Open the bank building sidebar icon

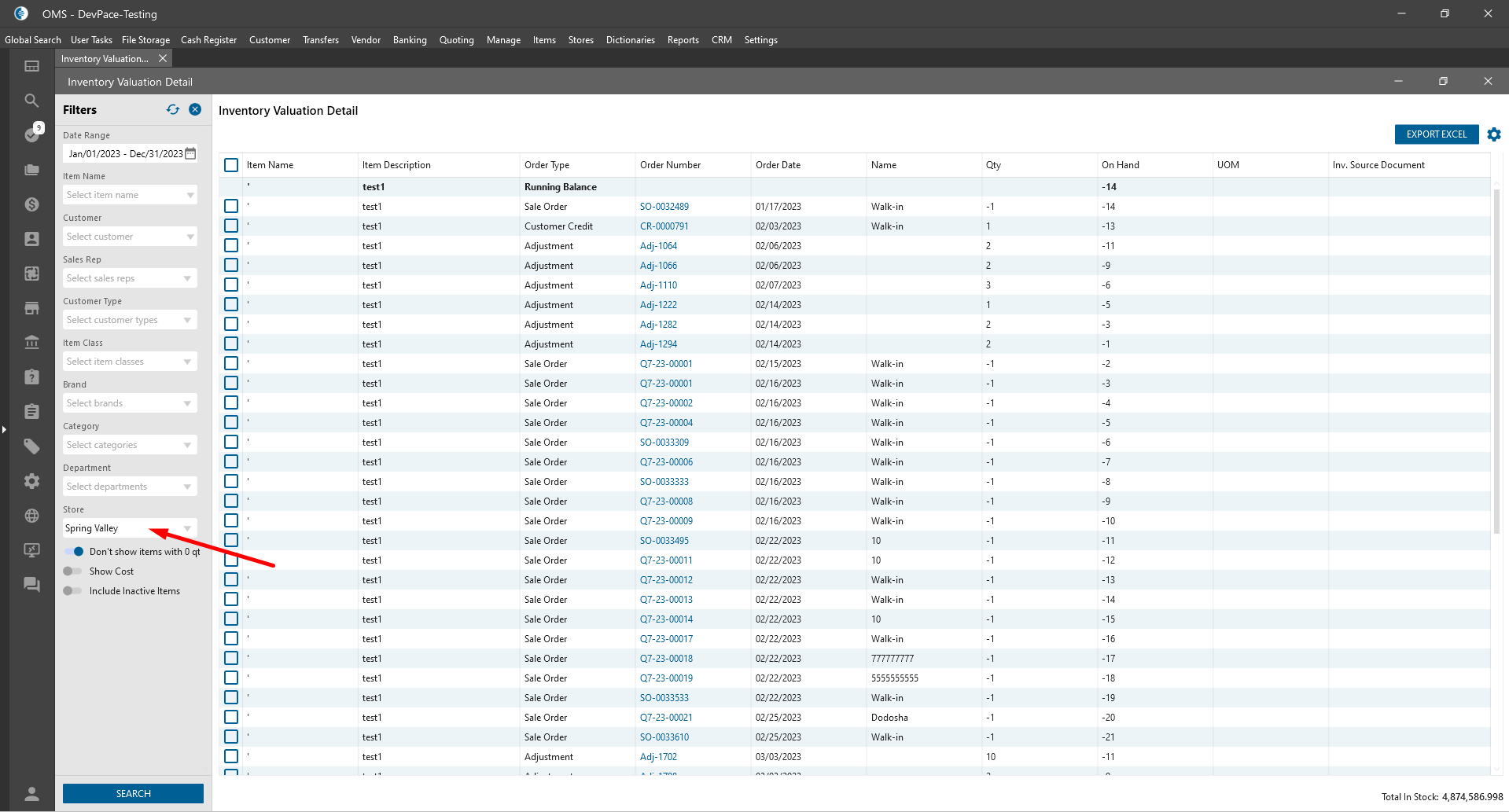click(x=31, y=343)
